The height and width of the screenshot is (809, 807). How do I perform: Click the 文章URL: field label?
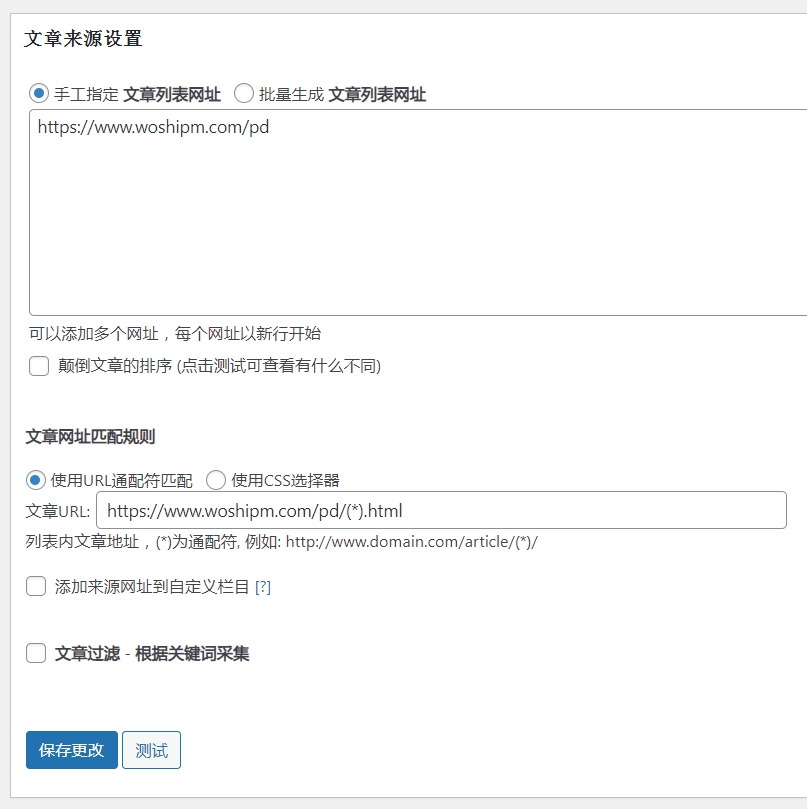[58, 511]
